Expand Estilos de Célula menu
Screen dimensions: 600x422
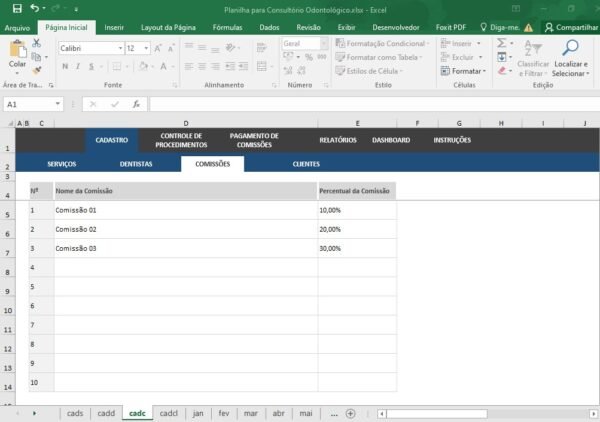pyautogui.click(x=369, y=71)
